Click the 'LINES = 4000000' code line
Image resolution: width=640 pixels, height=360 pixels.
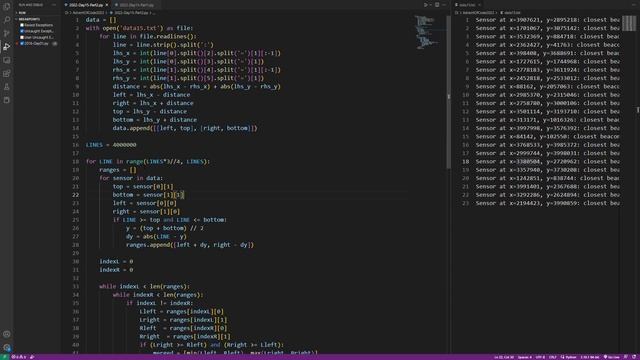111,145
